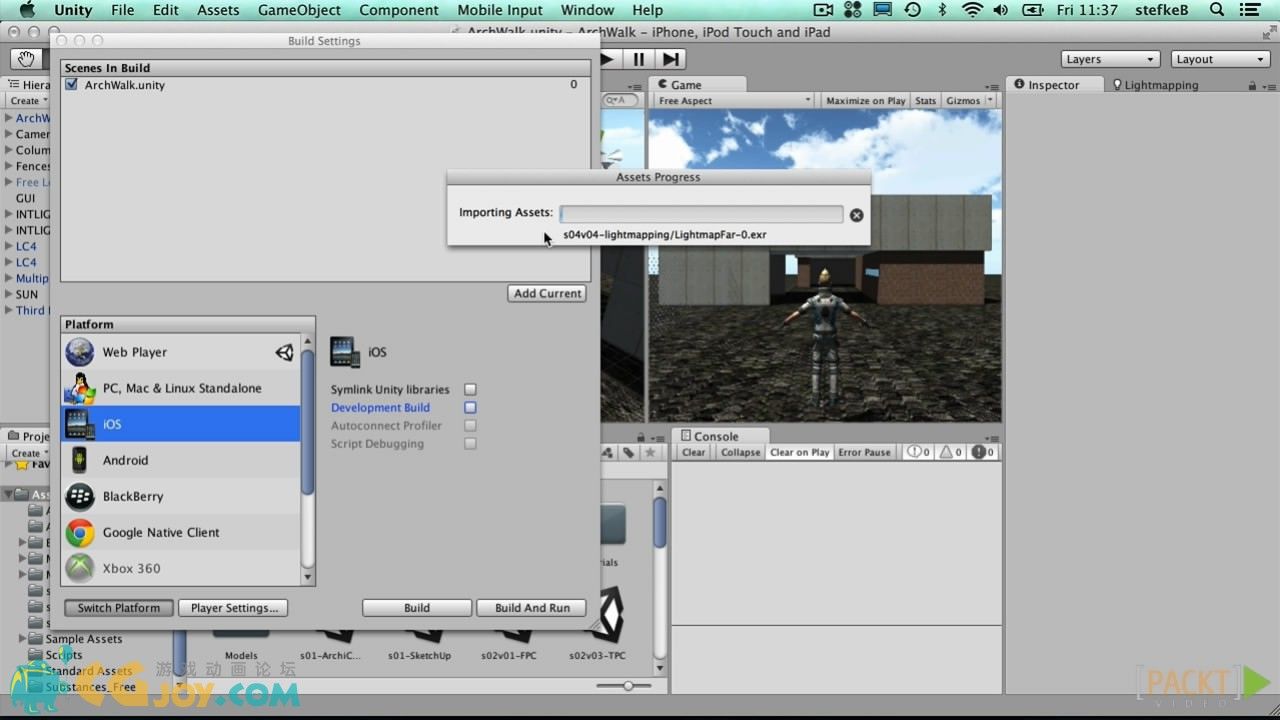Viewport: 1280px width, 720px height.
Task: Select the iOS platform row
Action: point(181,424)
